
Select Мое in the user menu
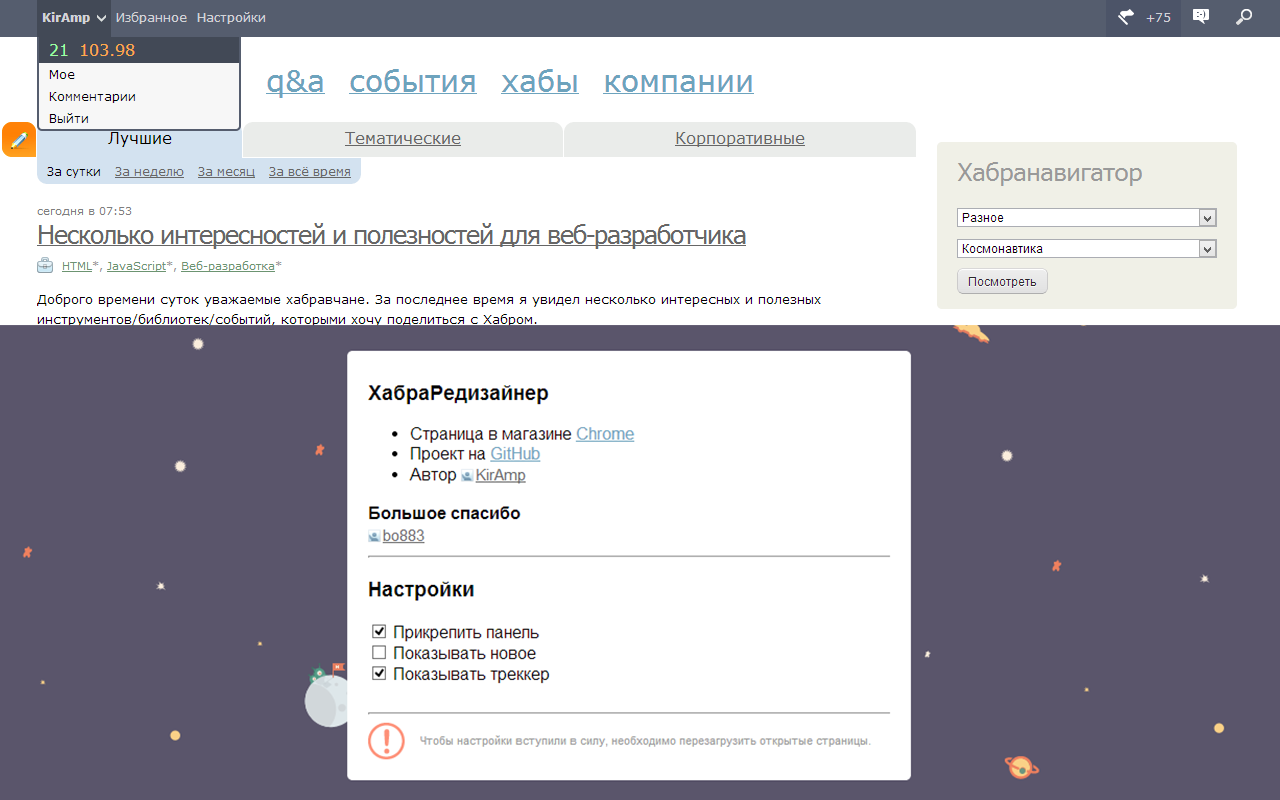62,75
